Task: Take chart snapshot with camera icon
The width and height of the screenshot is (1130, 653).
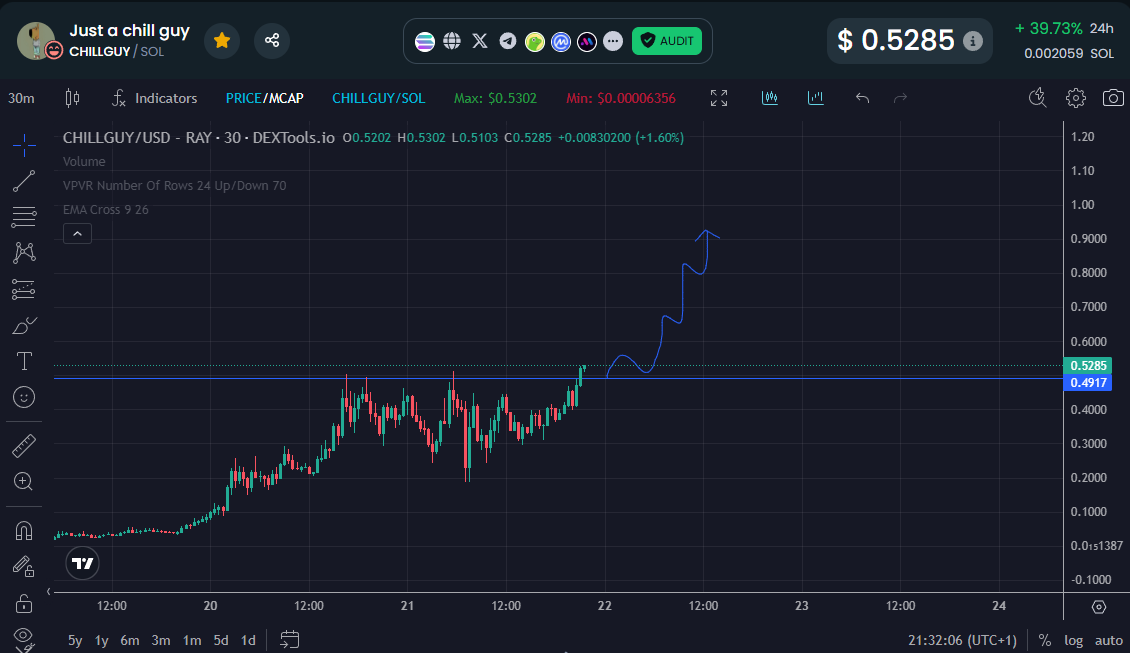Action: coord(1113,98)
